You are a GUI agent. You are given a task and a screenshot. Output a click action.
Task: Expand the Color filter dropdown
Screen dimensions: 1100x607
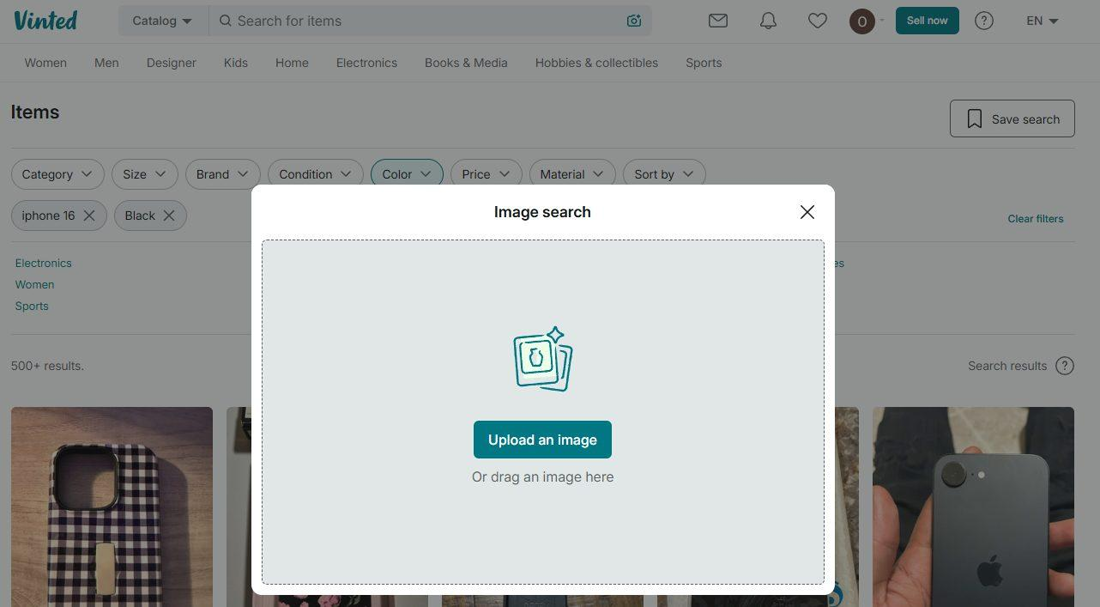coord(407,174)
